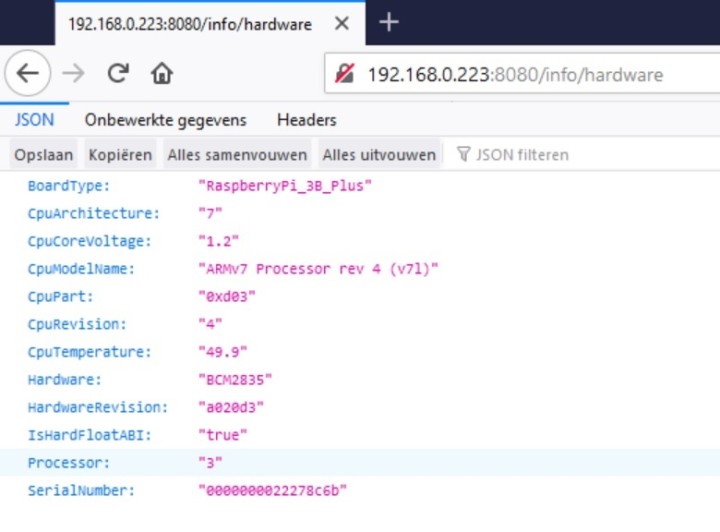This screenshot has height=532, width=720.
Task: Open a new tab with plus button
Action: point(390,23)
